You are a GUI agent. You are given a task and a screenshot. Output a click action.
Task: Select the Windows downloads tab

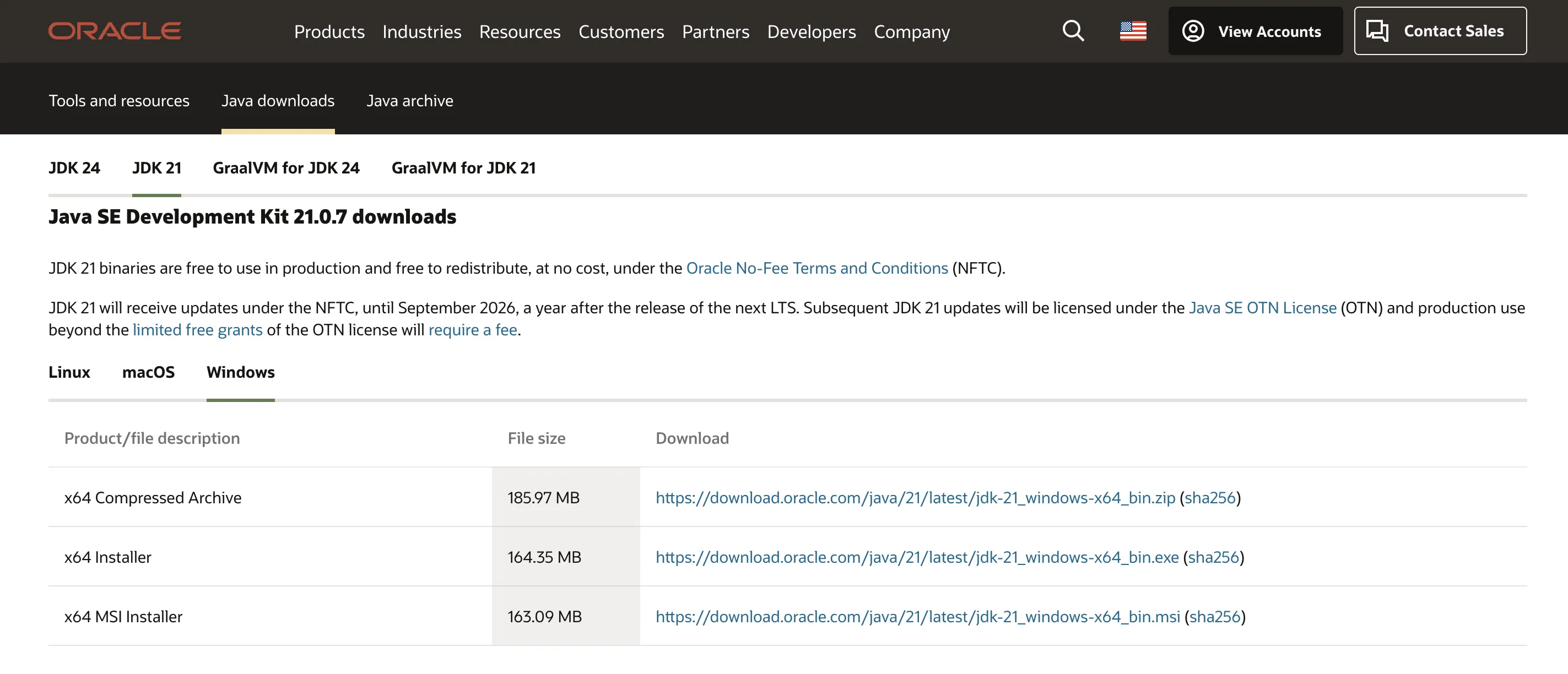(x=240, y=372)
